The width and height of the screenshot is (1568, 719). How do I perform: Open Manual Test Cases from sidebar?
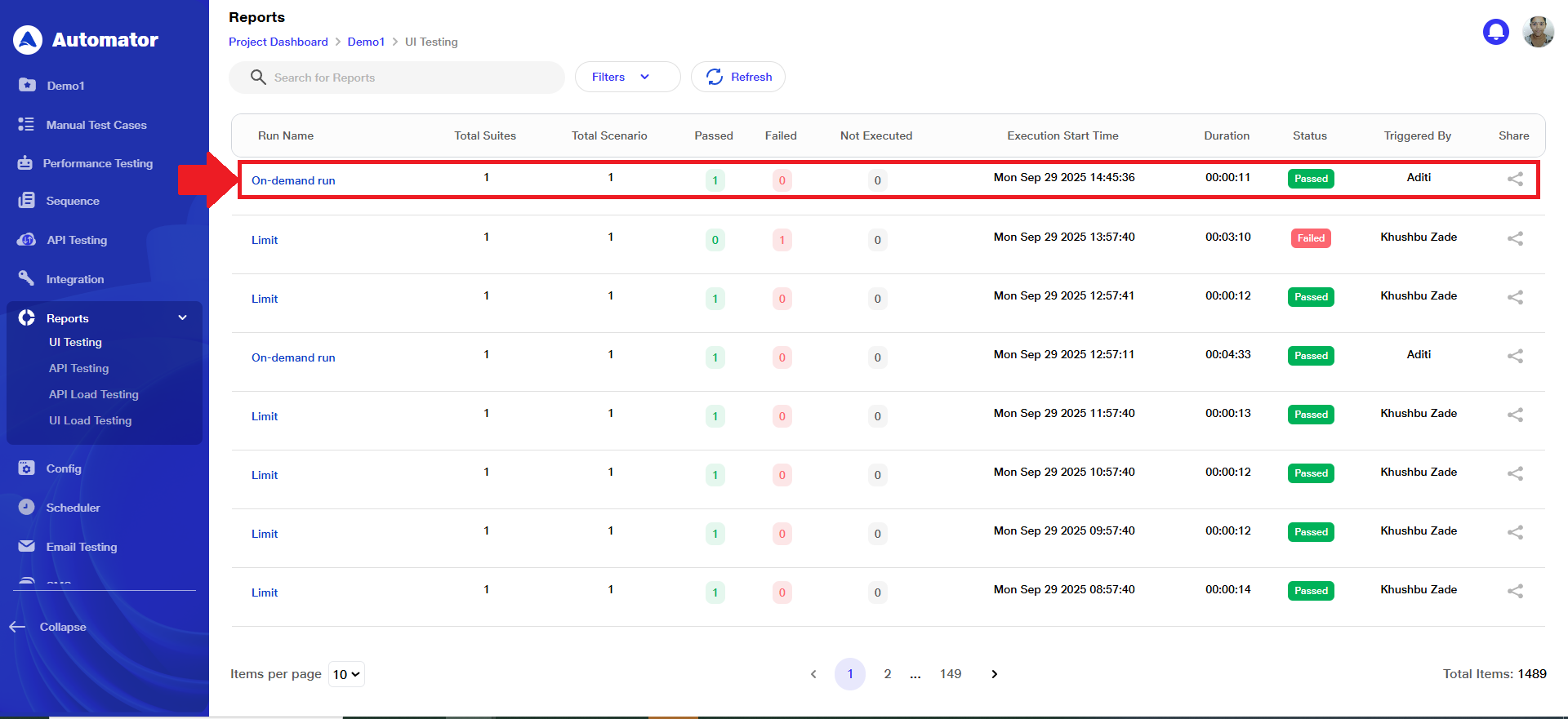(96, 125)
